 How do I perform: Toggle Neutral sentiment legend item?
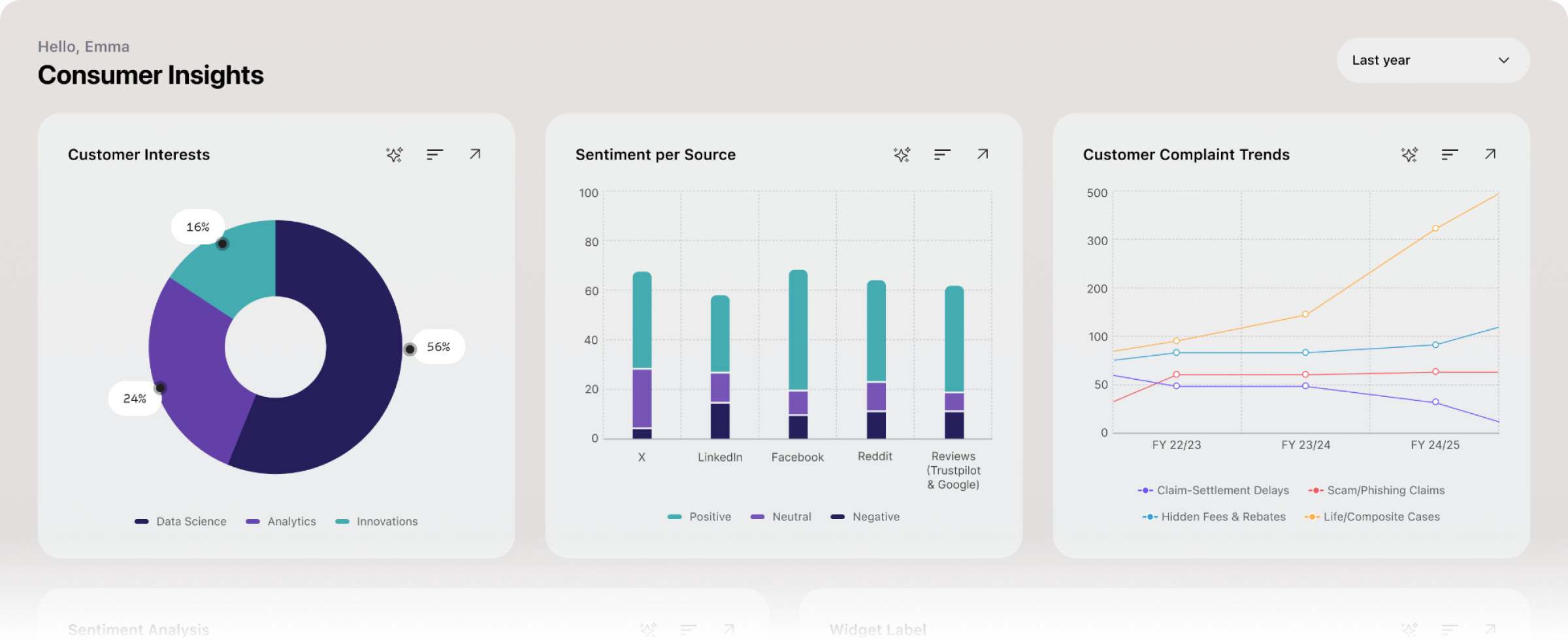(x=781, y=516)
